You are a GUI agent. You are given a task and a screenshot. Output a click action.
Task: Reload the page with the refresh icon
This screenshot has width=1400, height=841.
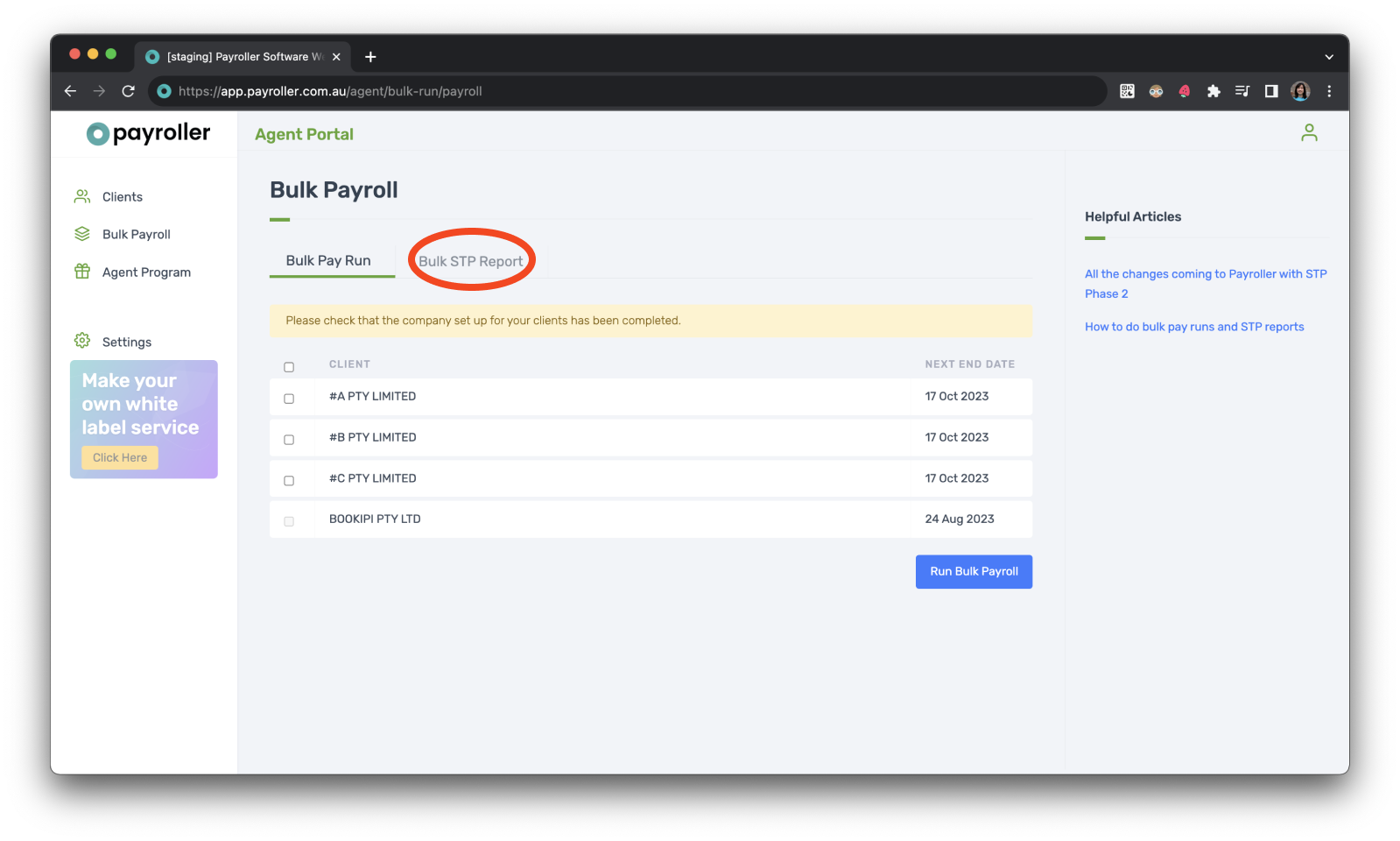coord(129,91)
